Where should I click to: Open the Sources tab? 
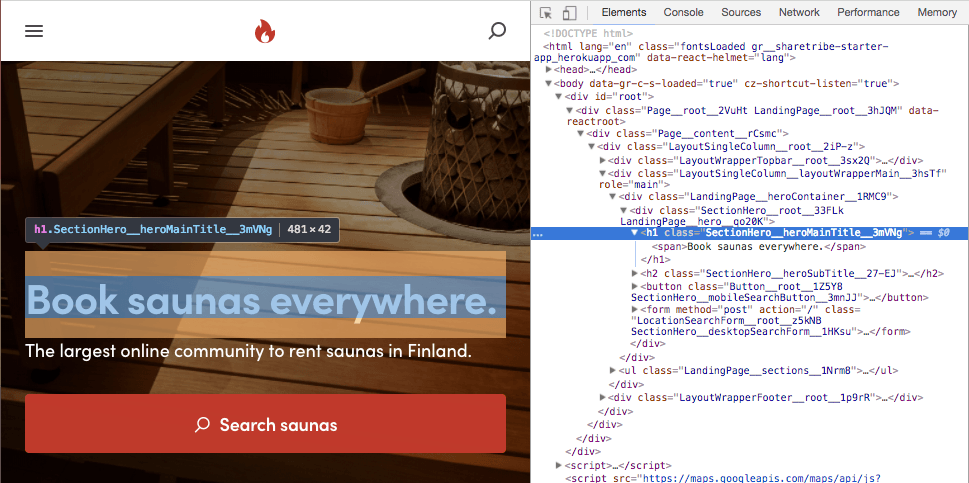pos(741,13)
